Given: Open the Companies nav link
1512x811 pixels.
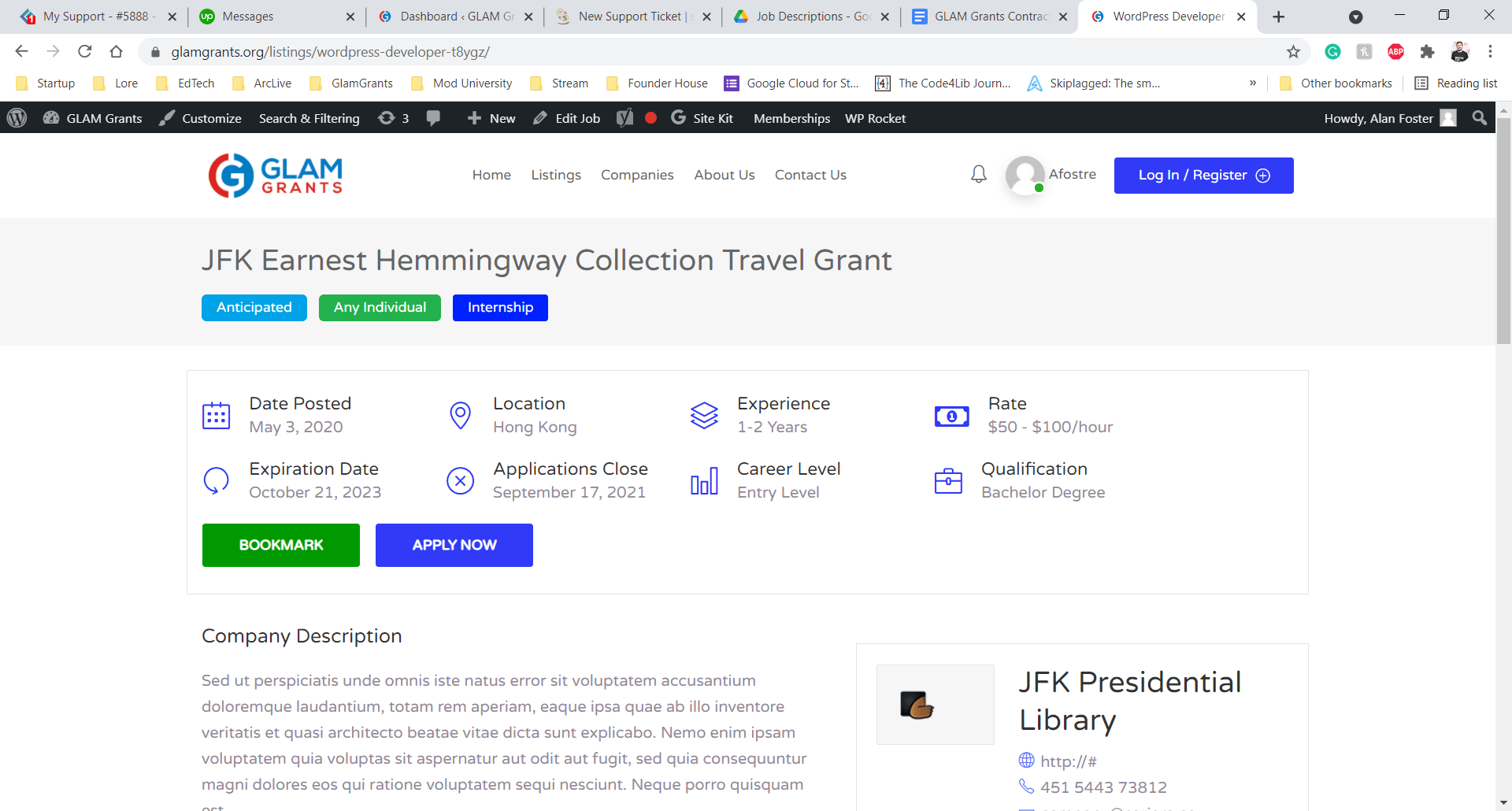Looking at the screenshot, I should (637, 175).
